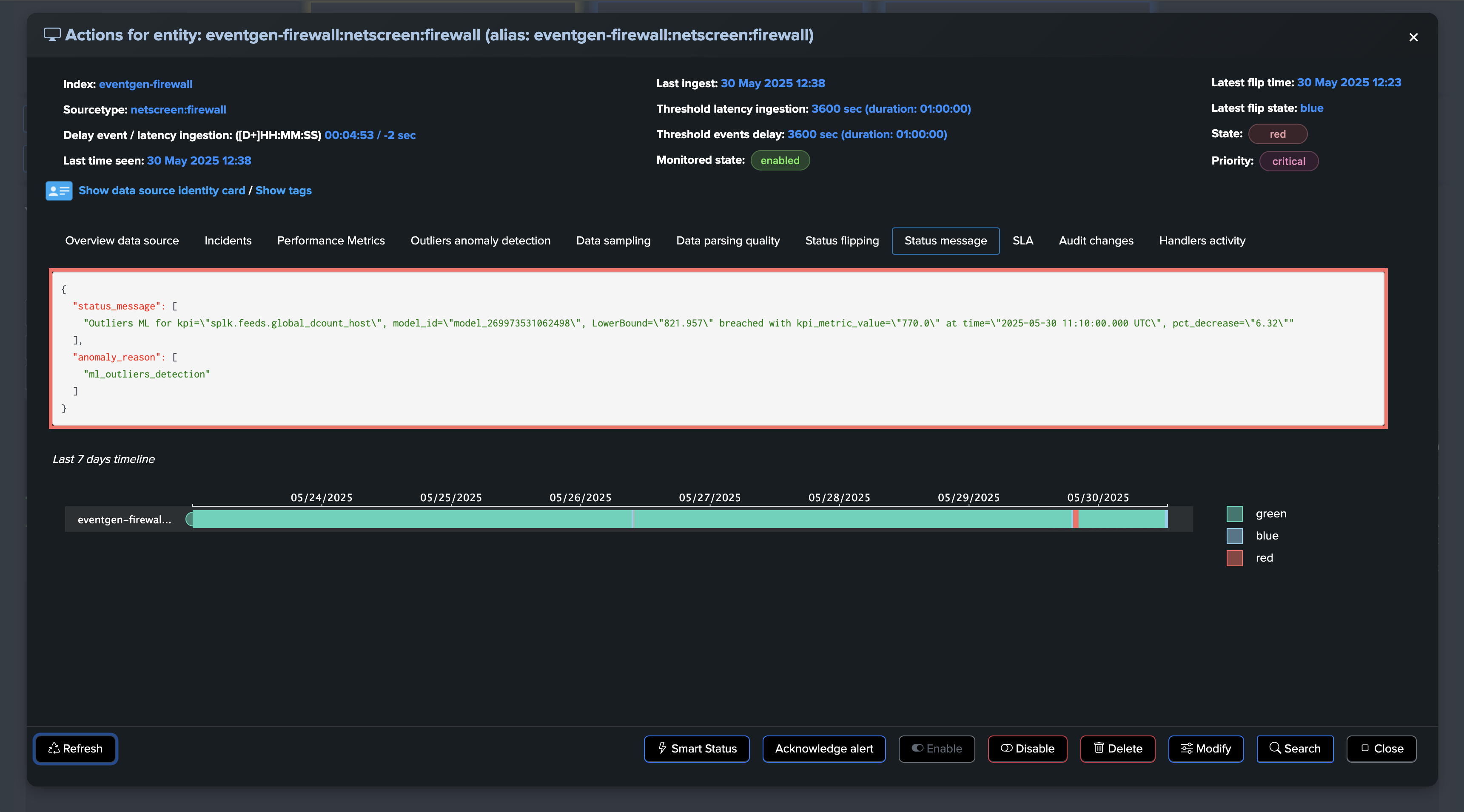Open the Outliers anomaly detection tab
1464x812 pixels.
point(480,240)
